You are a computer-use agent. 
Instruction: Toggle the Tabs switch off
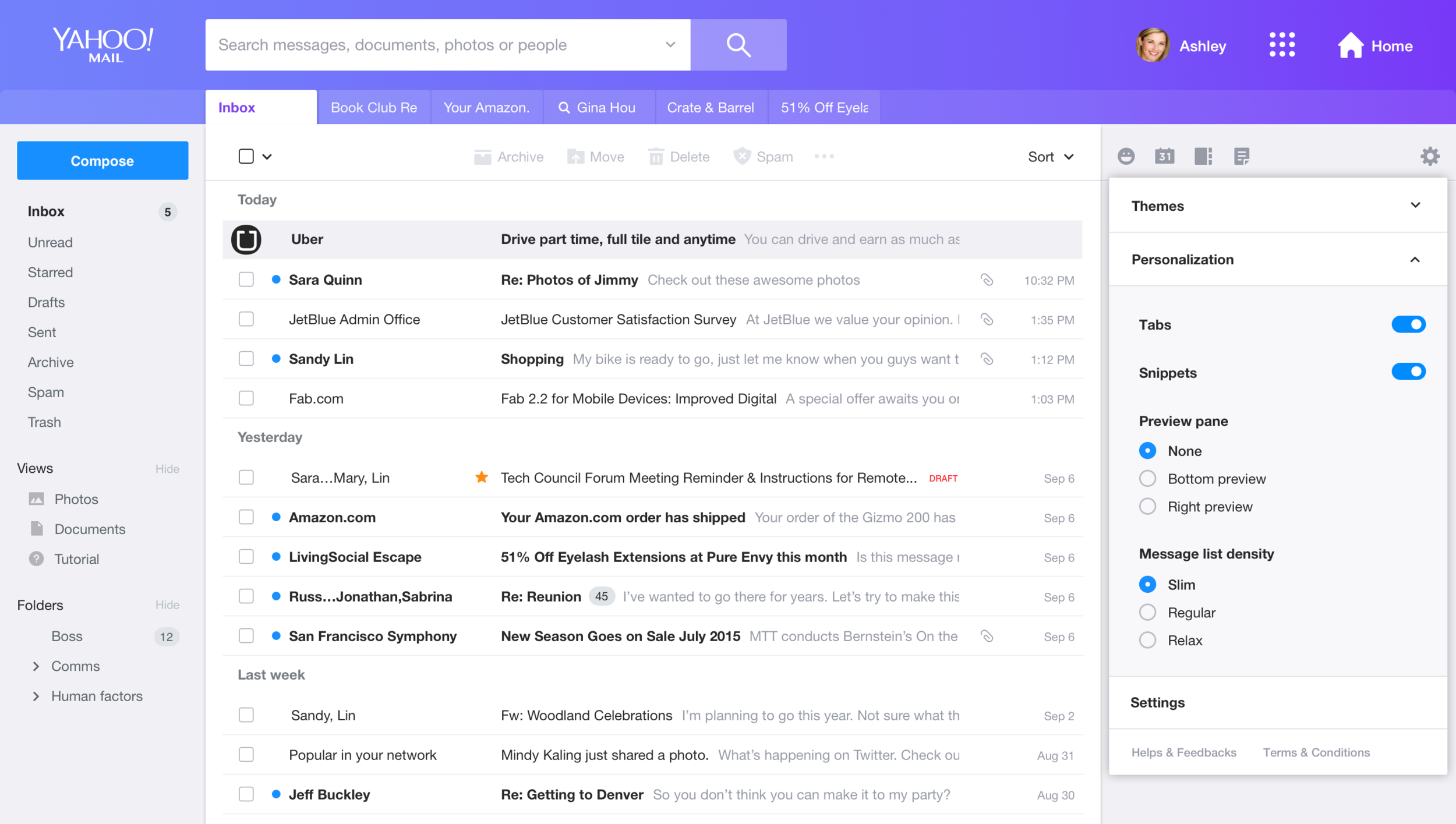pyautogui.click(x=1408, y=324)
